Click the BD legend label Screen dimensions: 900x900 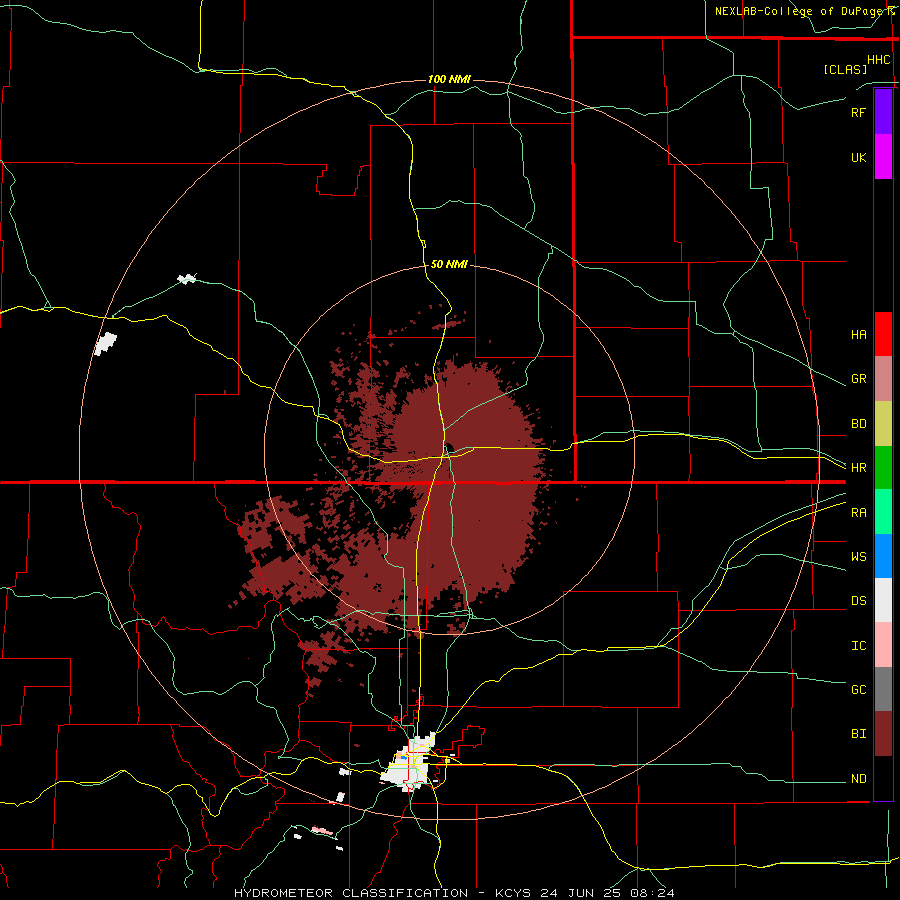[x=858, y=424]
